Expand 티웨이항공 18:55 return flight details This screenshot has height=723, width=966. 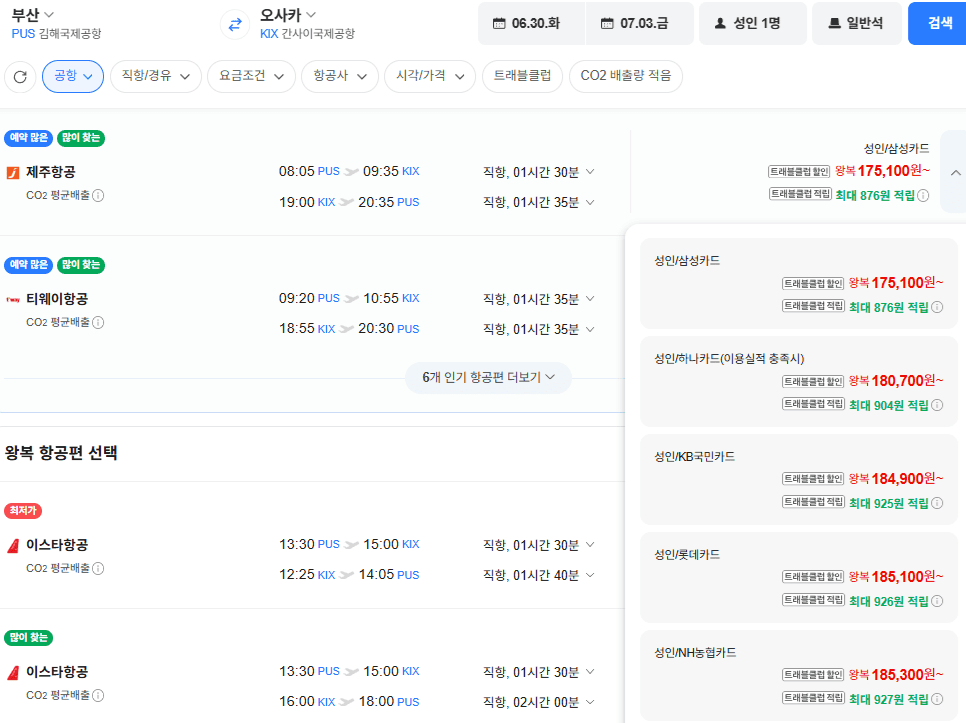(590, 329)
